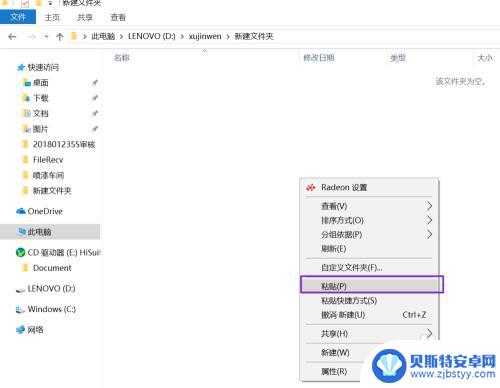The height and width of the screenshot is (388, 500).
Task: Go back with the left arrow
Action: point(12,37)
